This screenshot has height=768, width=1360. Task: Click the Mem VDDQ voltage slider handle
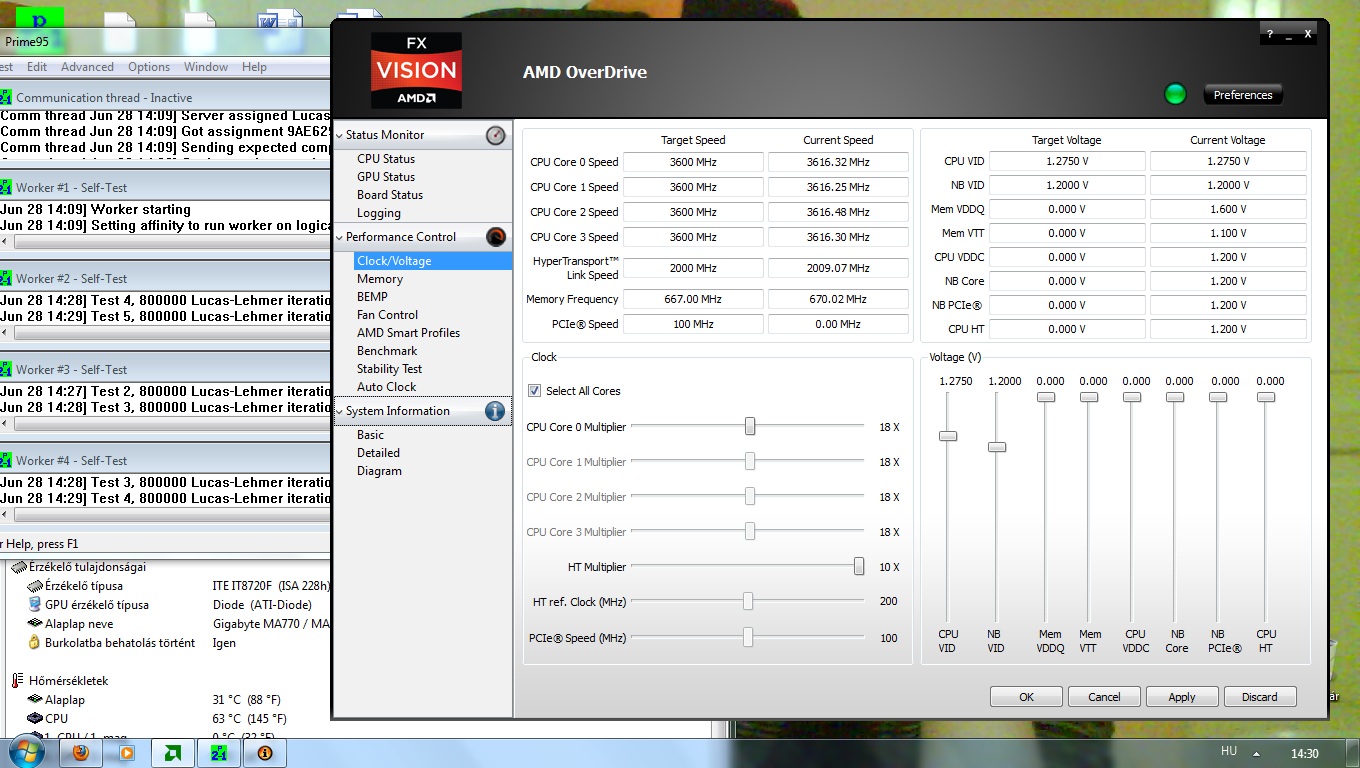(x=1046, y=397)
